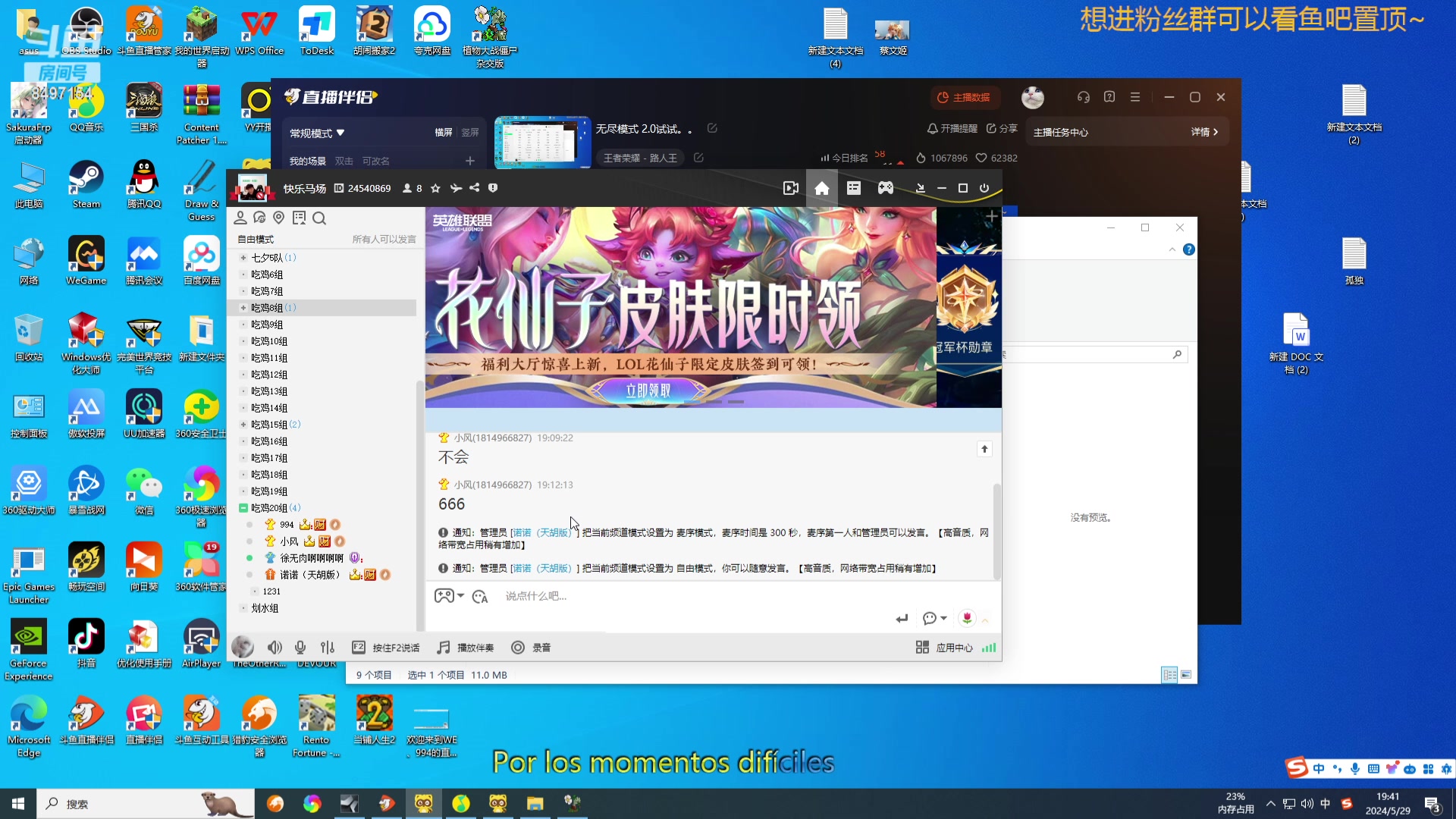
Task: Share the channel using share icon
Action: 475,189
